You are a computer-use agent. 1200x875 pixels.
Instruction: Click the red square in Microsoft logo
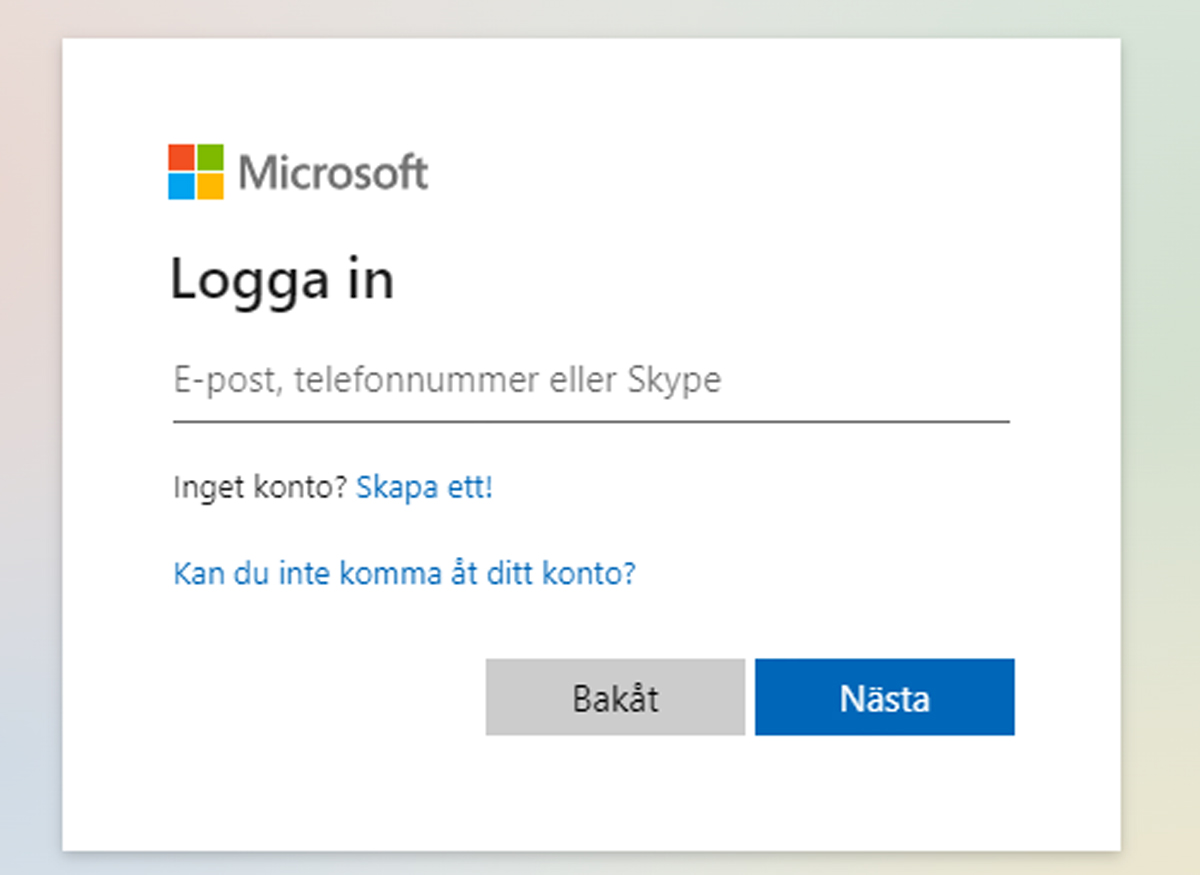point(181,157)
